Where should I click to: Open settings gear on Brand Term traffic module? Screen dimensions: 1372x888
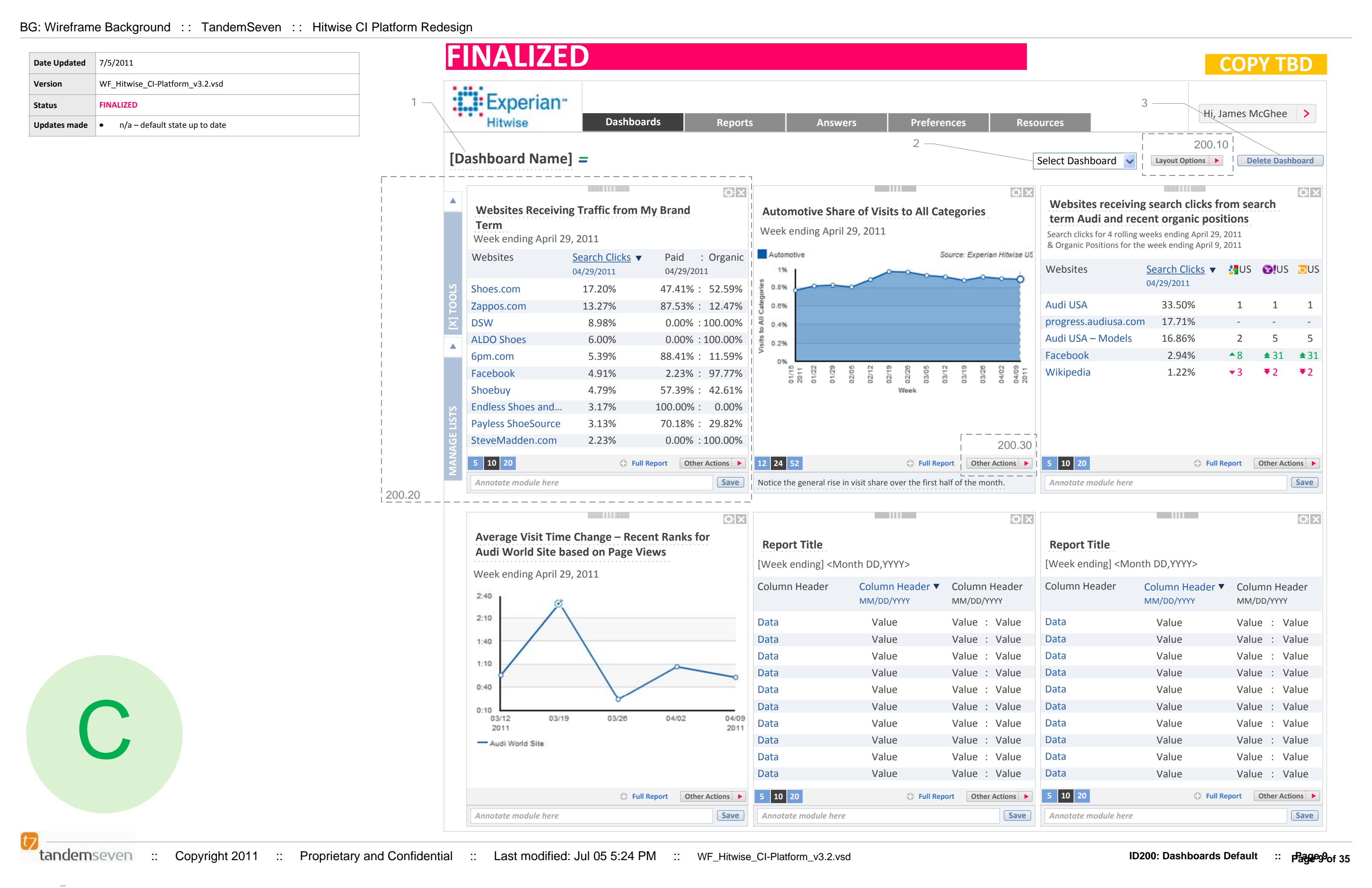[x=728, y=193]
